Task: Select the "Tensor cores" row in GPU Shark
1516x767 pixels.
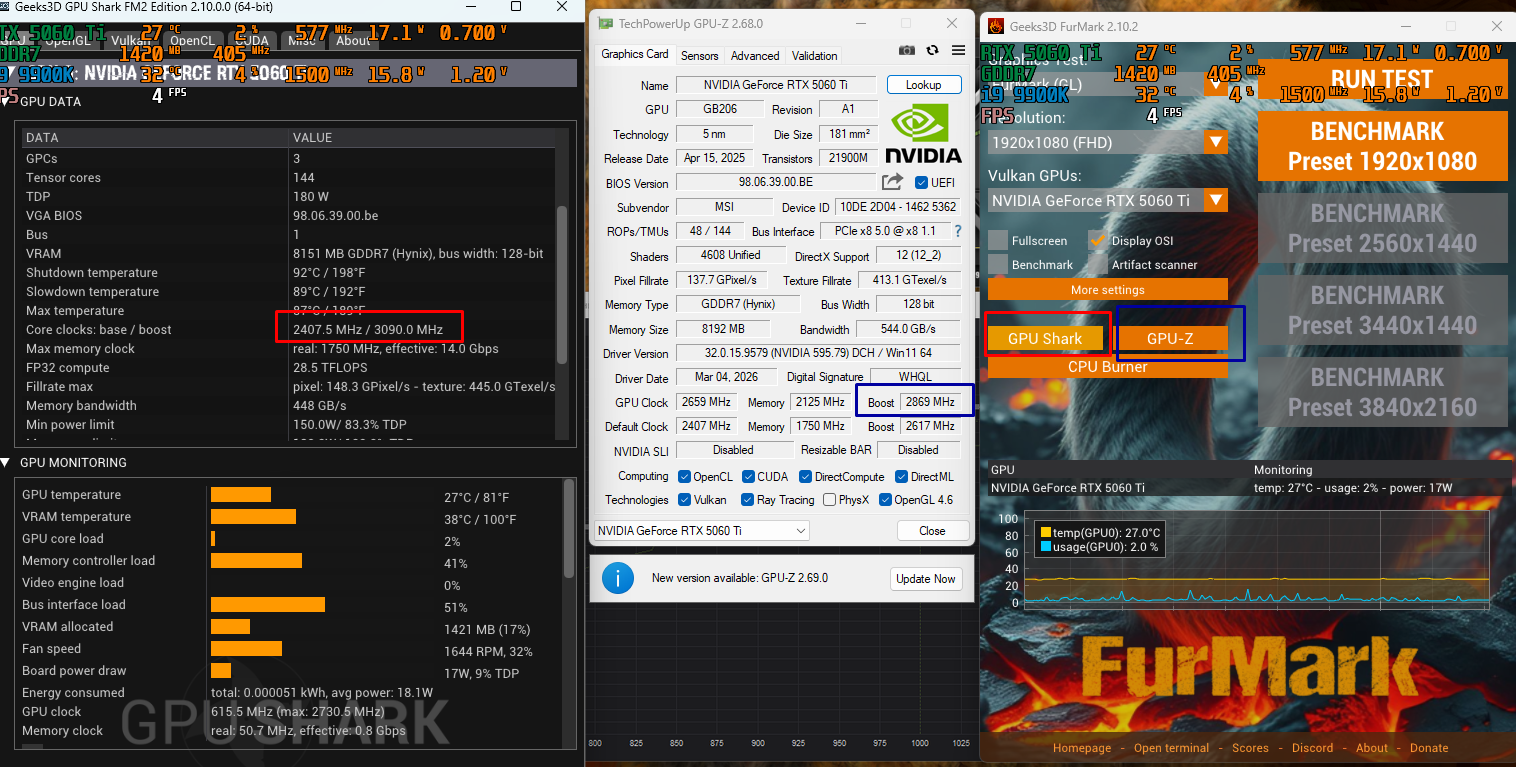Action: point(288,177)
